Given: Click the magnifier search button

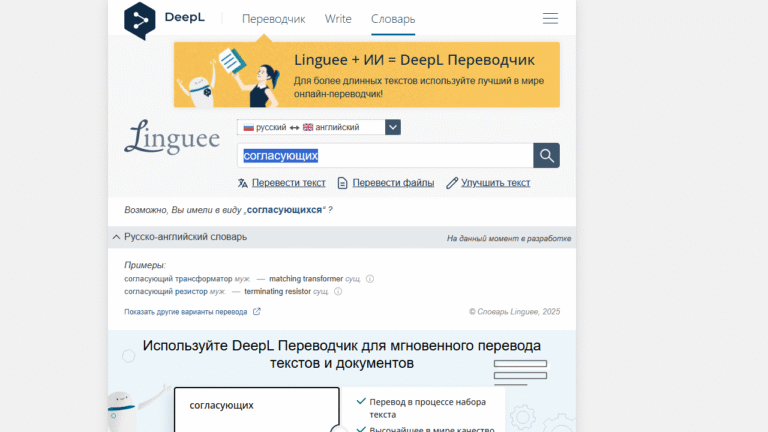Looking at the screenshot, I should coord(546,155).
